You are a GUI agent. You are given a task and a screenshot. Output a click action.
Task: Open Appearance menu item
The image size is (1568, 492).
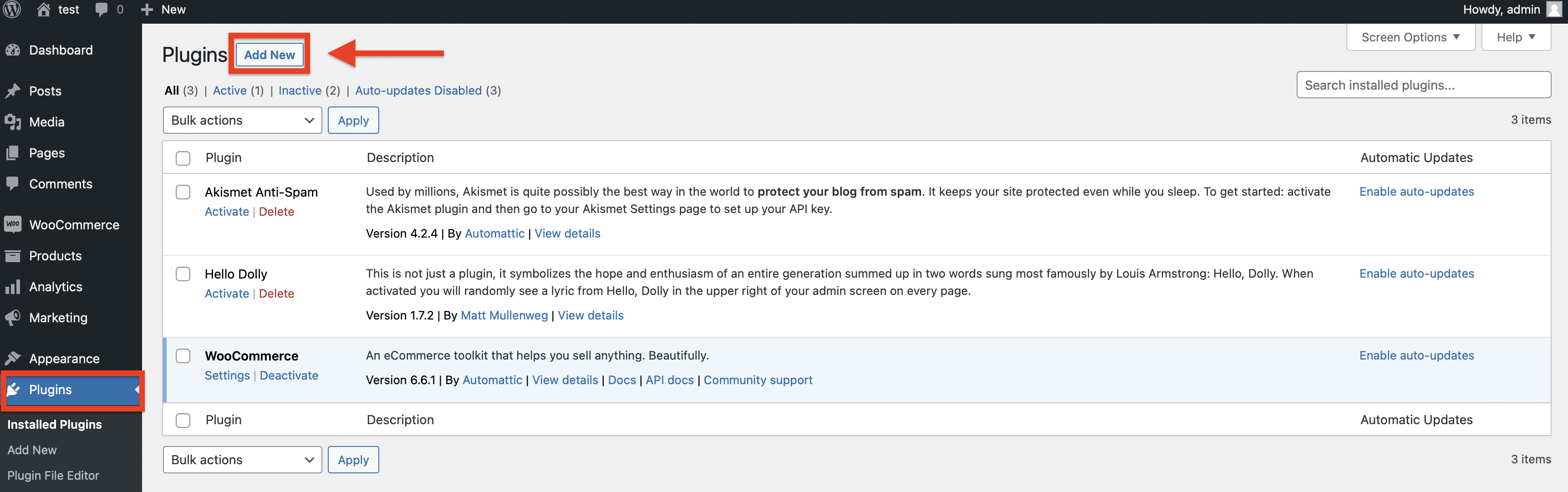[x=64, y=358]
